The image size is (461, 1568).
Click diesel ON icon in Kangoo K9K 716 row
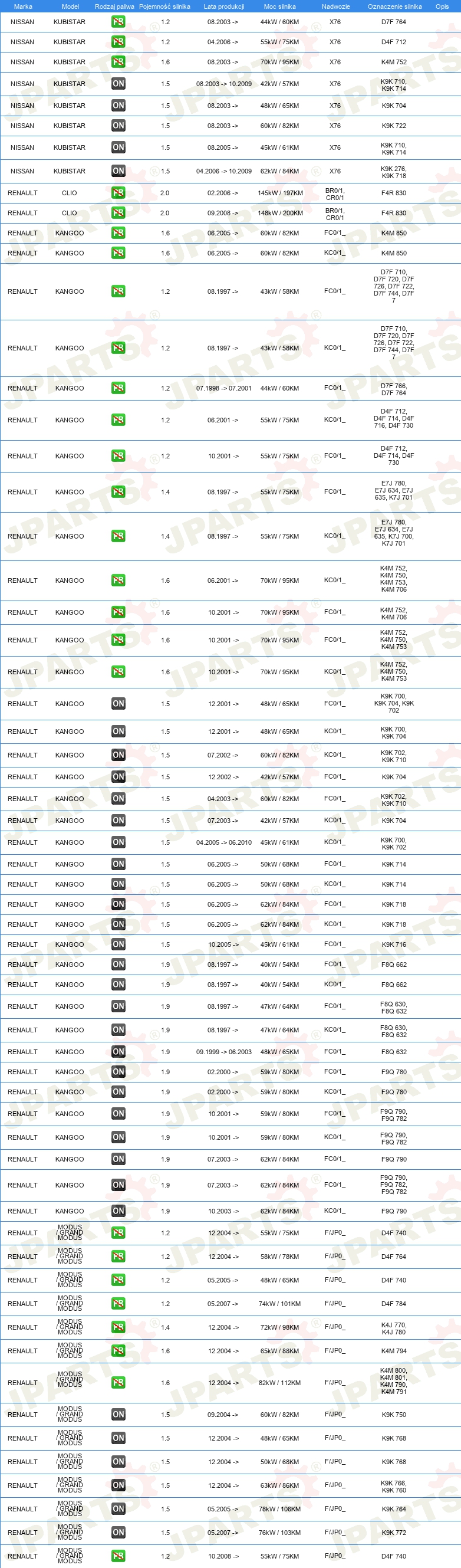pyautogui.click(x=118, y=944)
